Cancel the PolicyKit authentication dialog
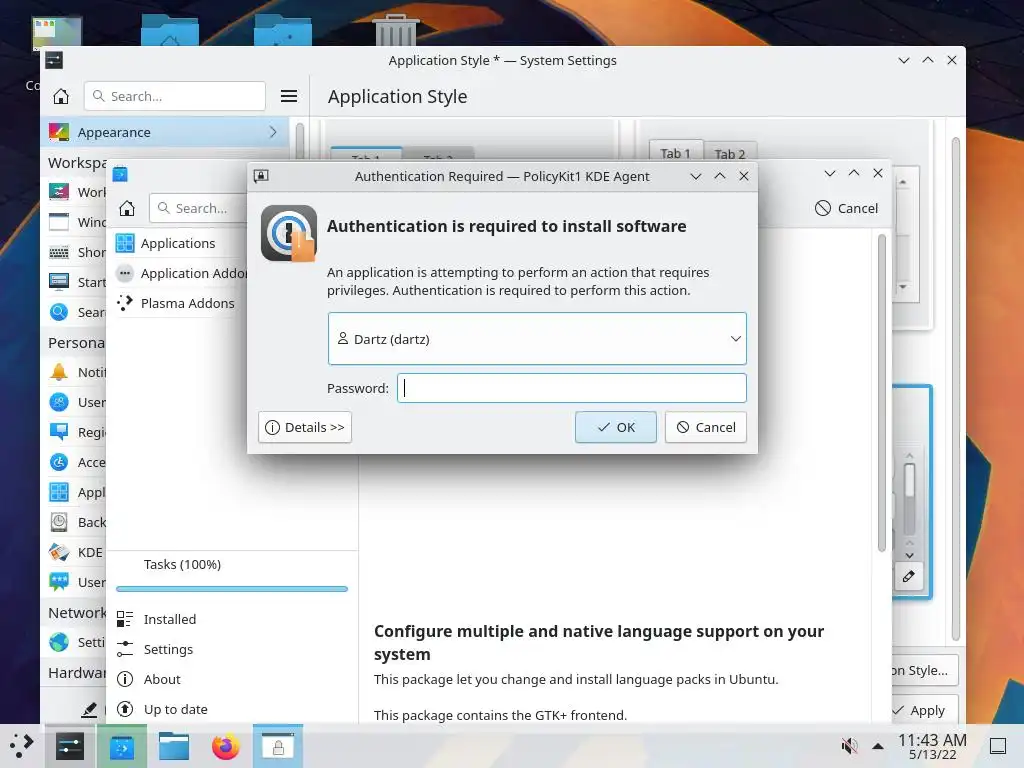The image size is (1024, 768). (705, 427)
